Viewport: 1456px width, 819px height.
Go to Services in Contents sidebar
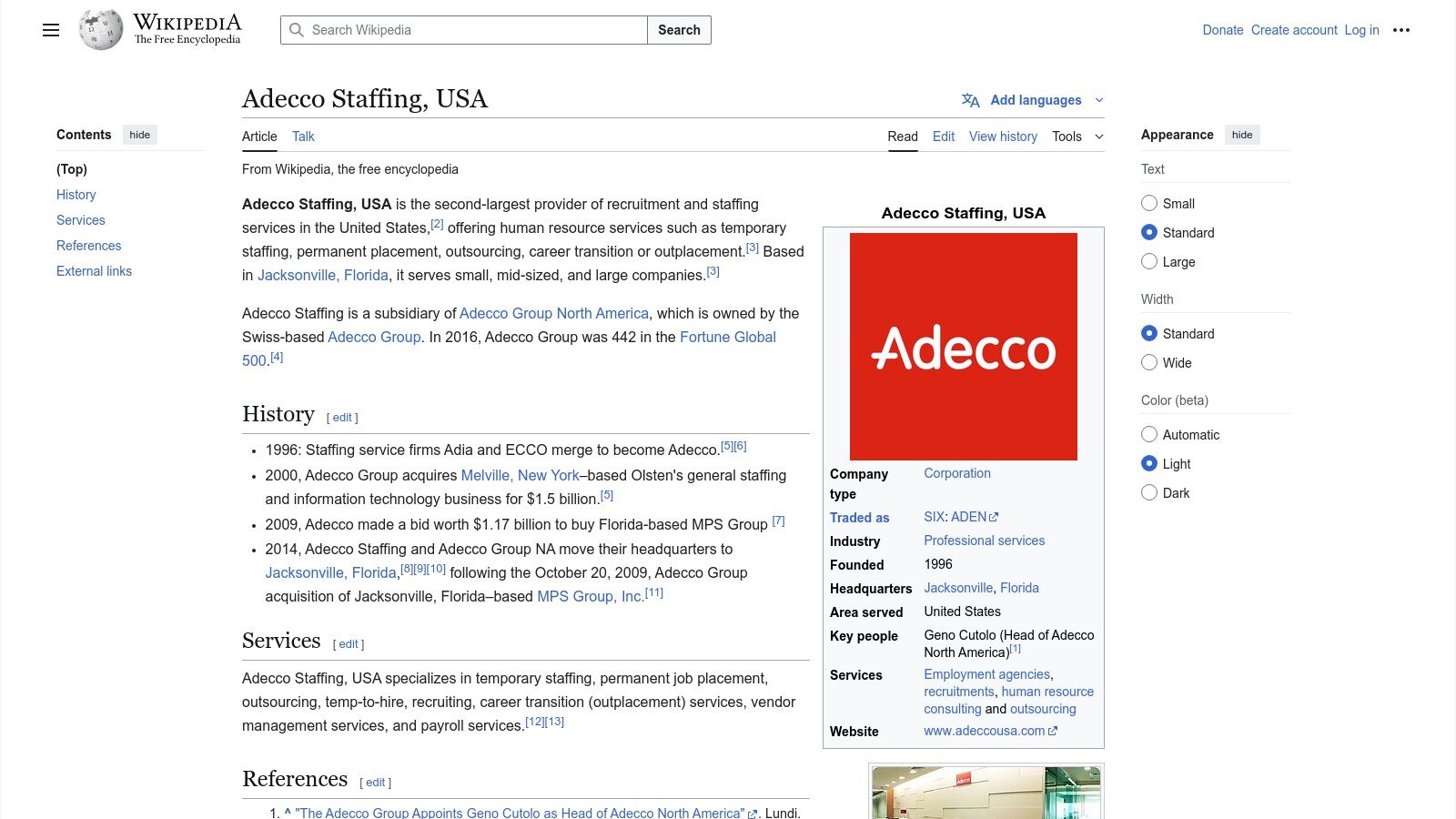point(80,220)
